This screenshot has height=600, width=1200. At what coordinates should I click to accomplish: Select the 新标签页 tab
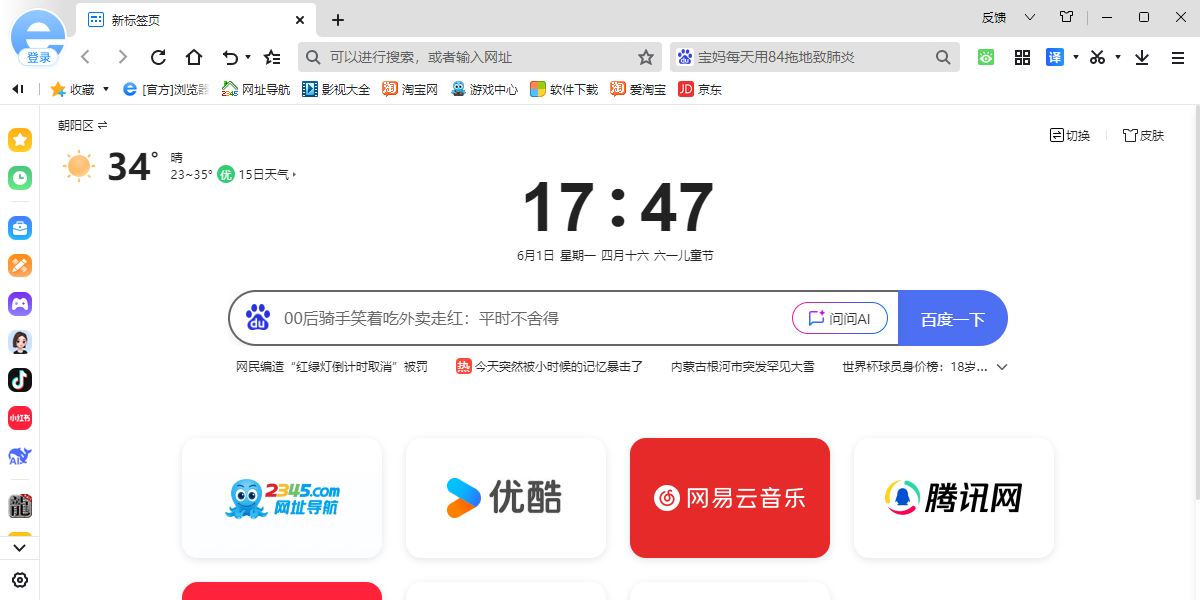(x=196, y=19)
